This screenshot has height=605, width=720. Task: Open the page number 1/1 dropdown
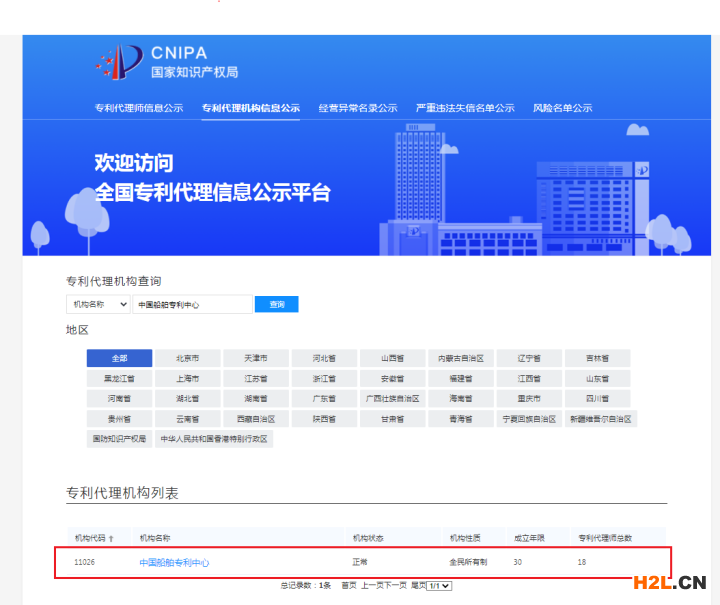click(x=439, y=585)
